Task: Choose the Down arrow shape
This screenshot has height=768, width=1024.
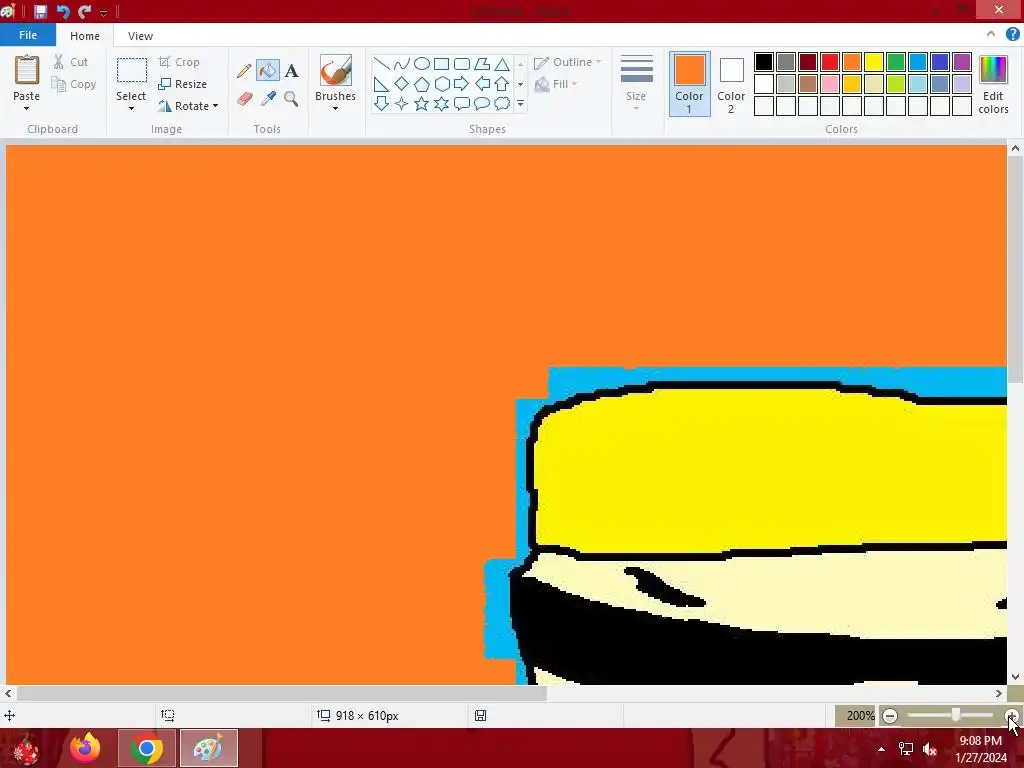Action: [381, 103]
